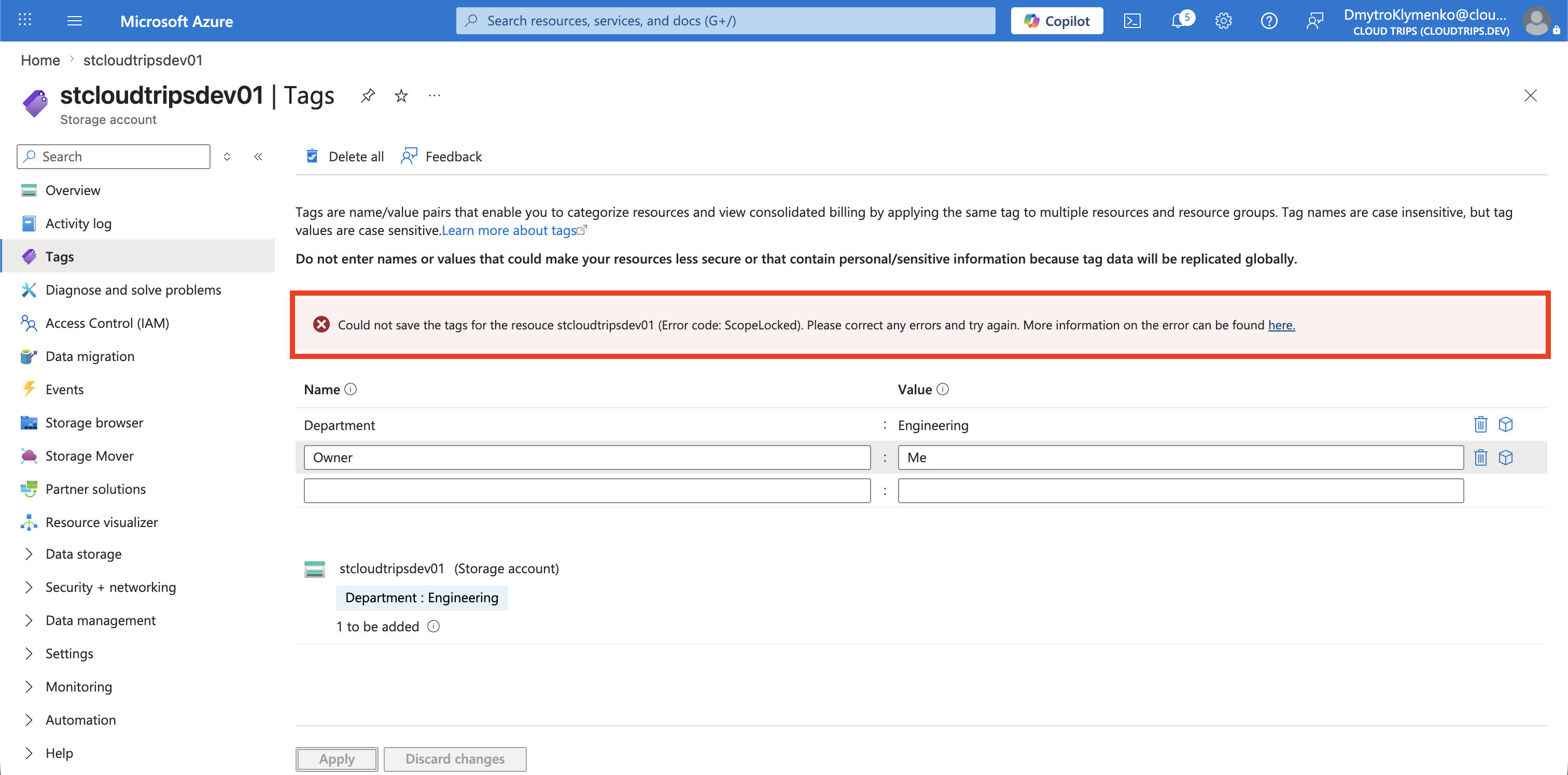Show info tooltip next to Value header
Screen dimensions: 1568x775
pos(942,389)
